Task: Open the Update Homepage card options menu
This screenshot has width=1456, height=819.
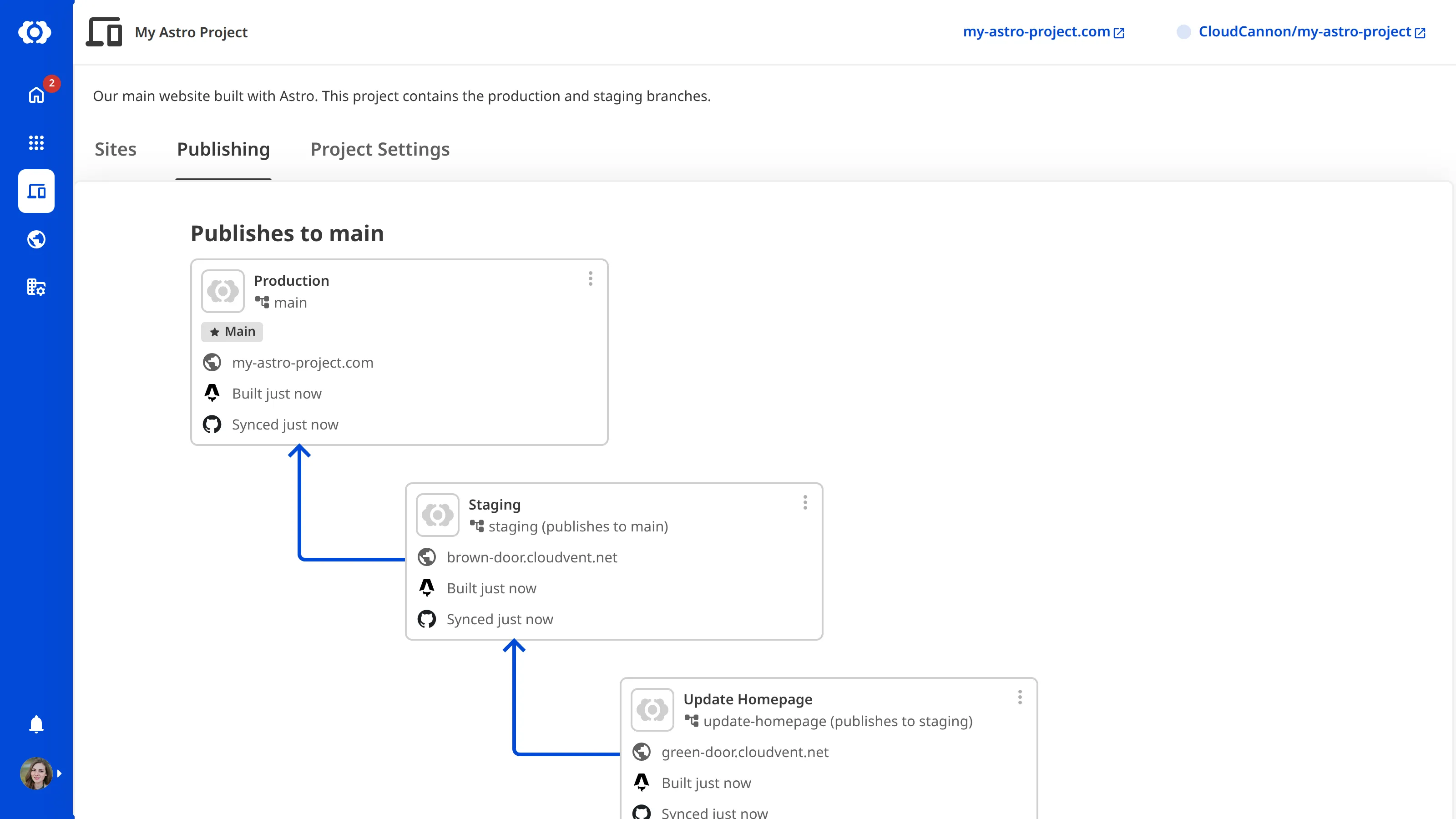Action: pos(1020,698)
